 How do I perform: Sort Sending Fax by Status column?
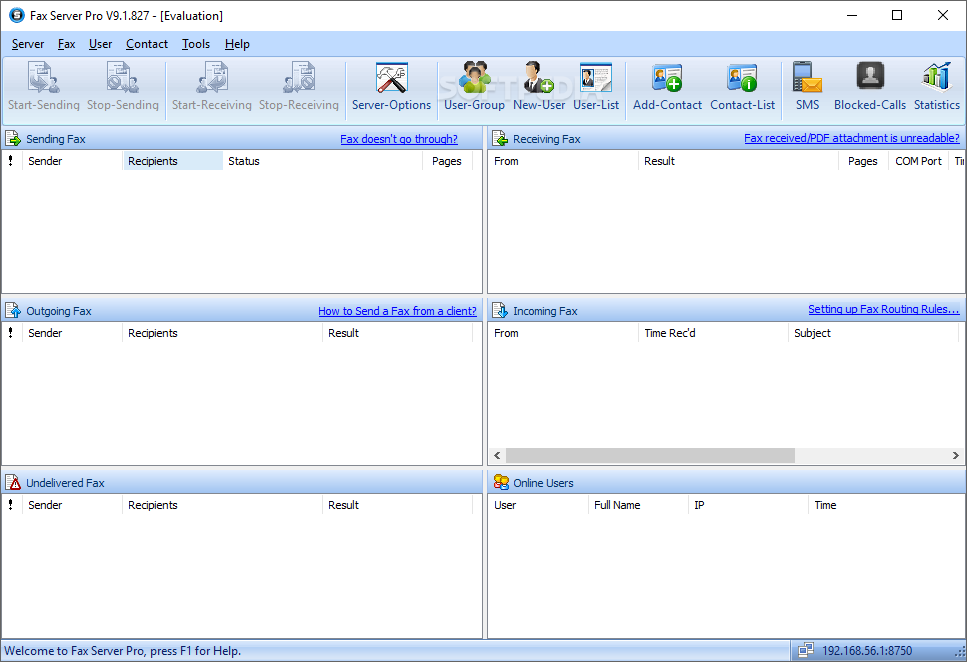(323, 161)
